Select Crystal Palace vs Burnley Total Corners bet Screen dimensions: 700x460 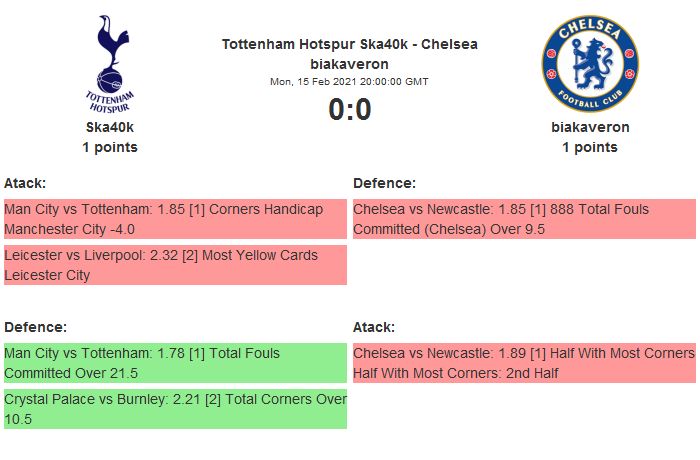(175, 409)
